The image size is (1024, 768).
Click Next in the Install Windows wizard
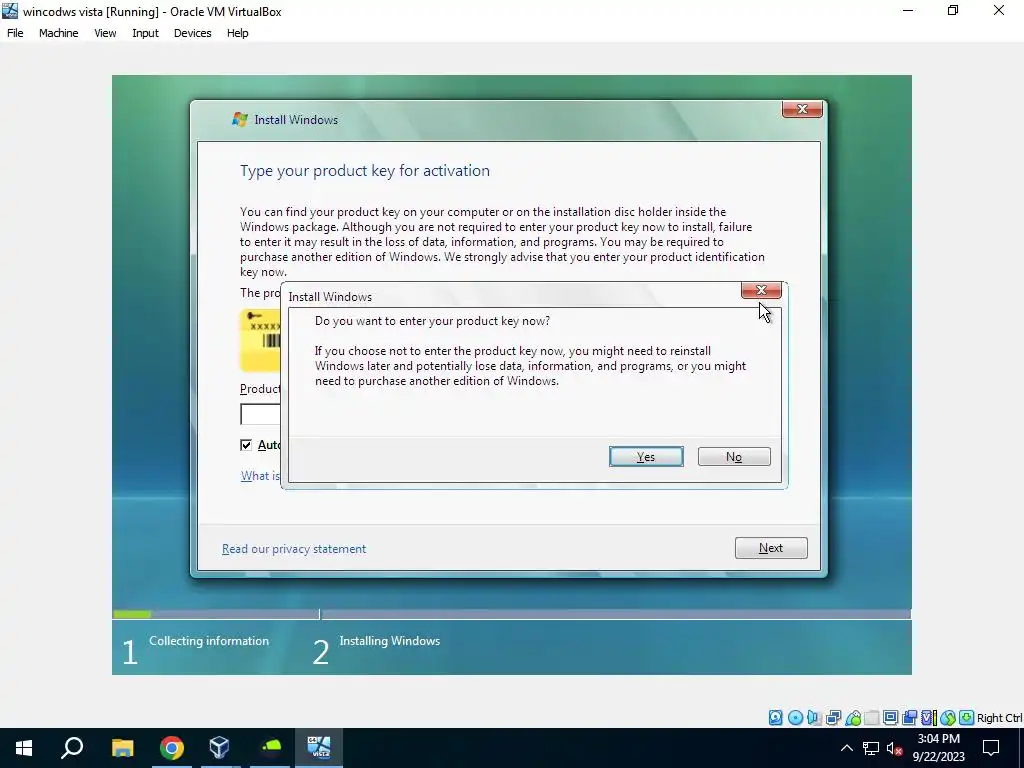click(x=771, y=548)
